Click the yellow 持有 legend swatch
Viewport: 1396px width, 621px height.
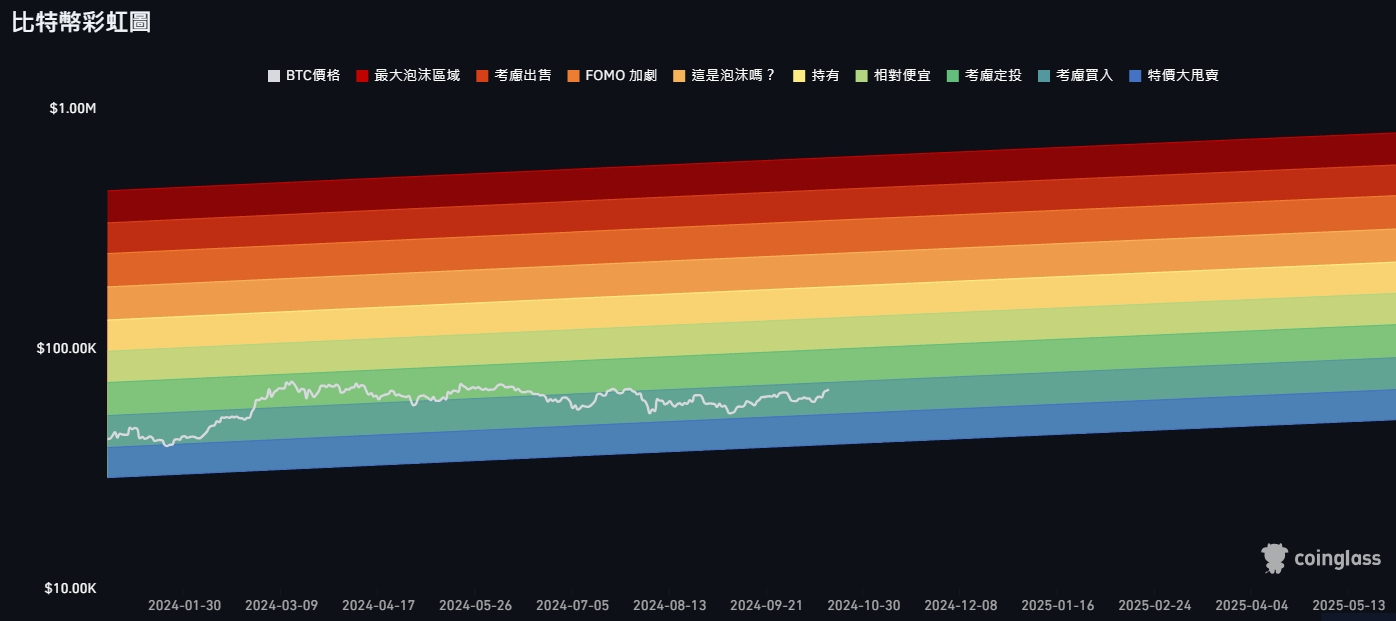pos(799,76)
